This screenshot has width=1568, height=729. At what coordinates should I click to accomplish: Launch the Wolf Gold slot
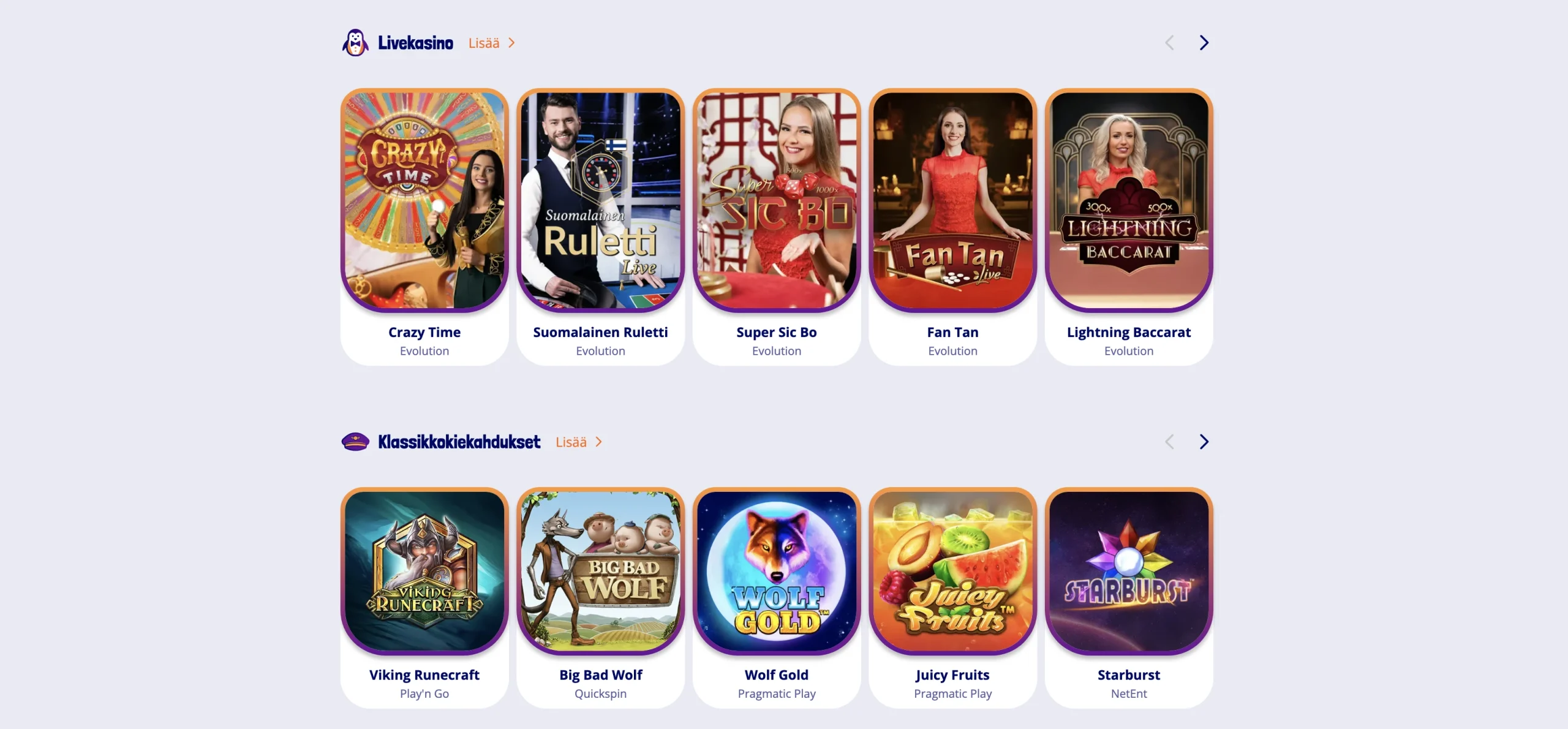click(777, 571)
